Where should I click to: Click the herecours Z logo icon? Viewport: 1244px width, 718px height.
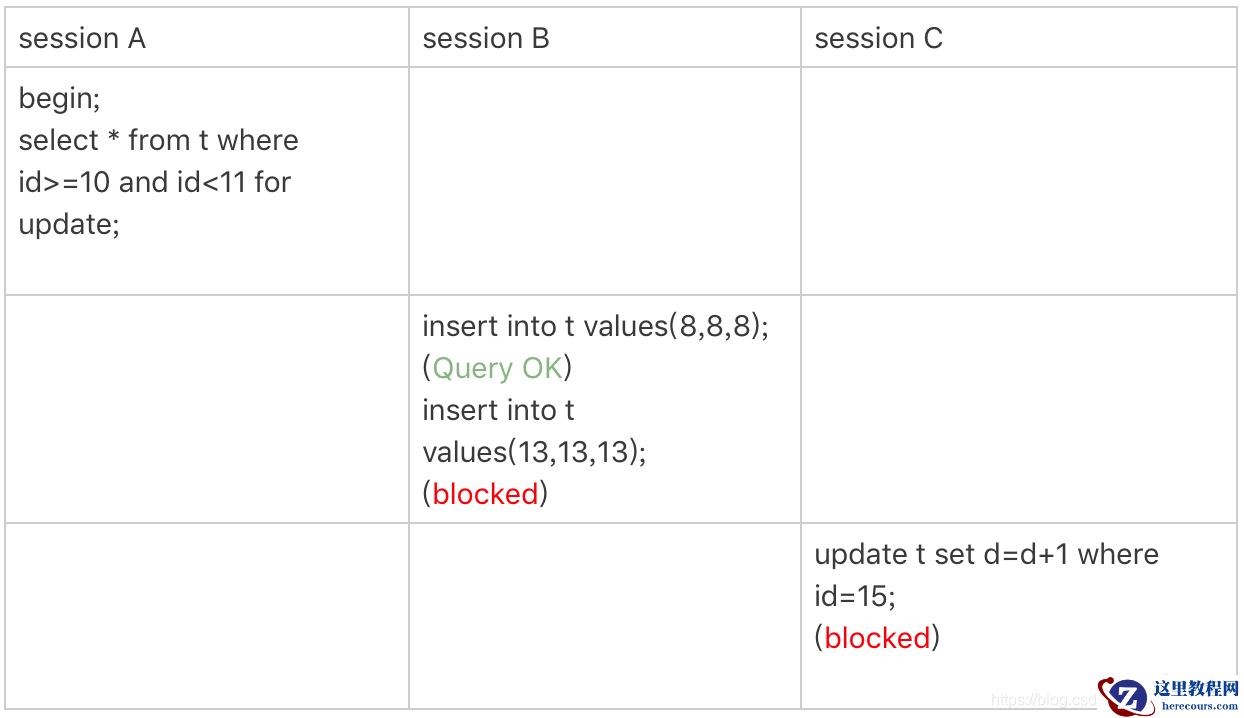pos(1122,695)
